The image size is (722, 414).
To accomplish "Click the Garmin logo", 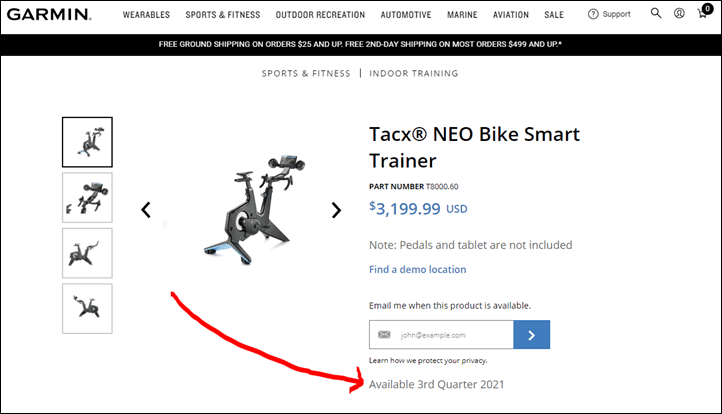I will (x=49, y=14).
